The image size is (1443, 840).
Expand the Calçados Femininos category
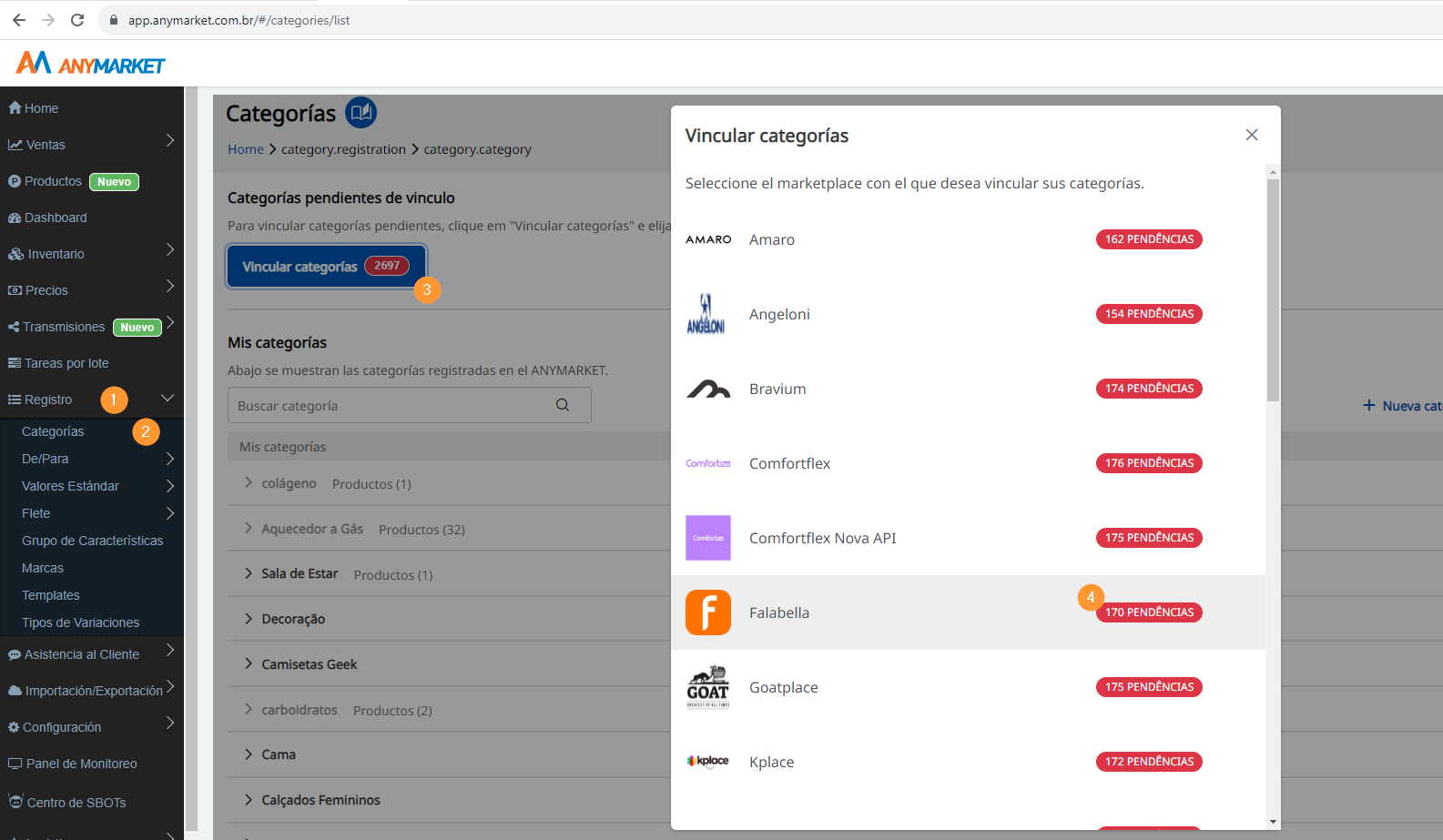click(249, 800)
